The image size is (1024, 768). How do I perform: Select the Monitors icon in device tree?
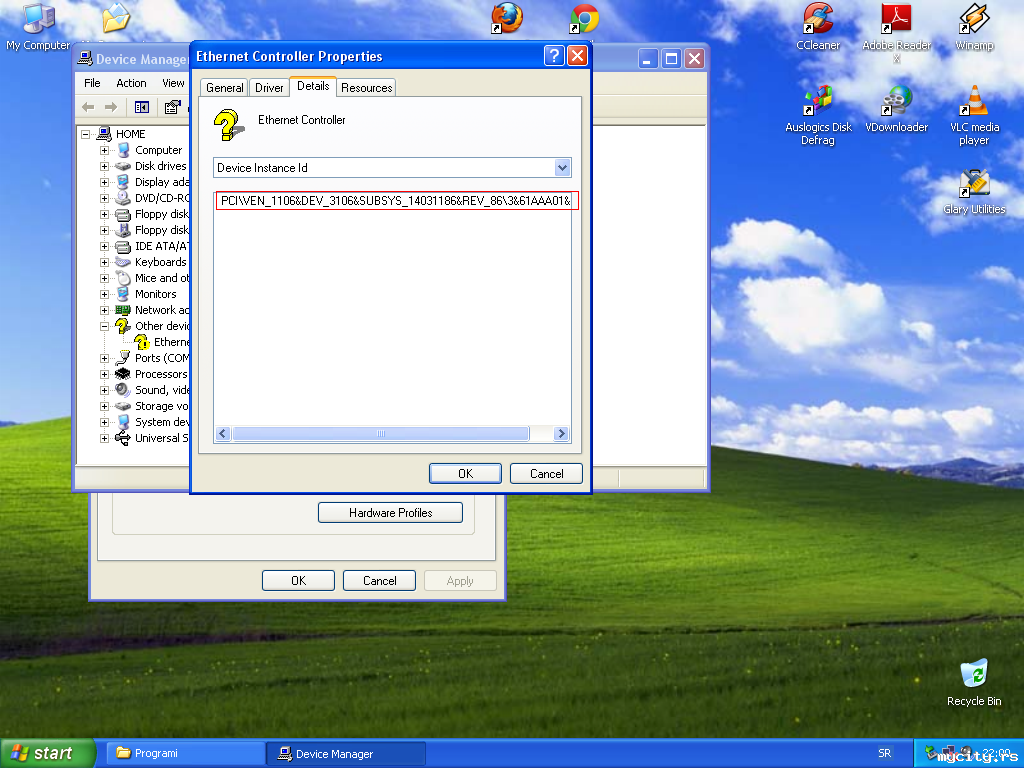point(122,294)
